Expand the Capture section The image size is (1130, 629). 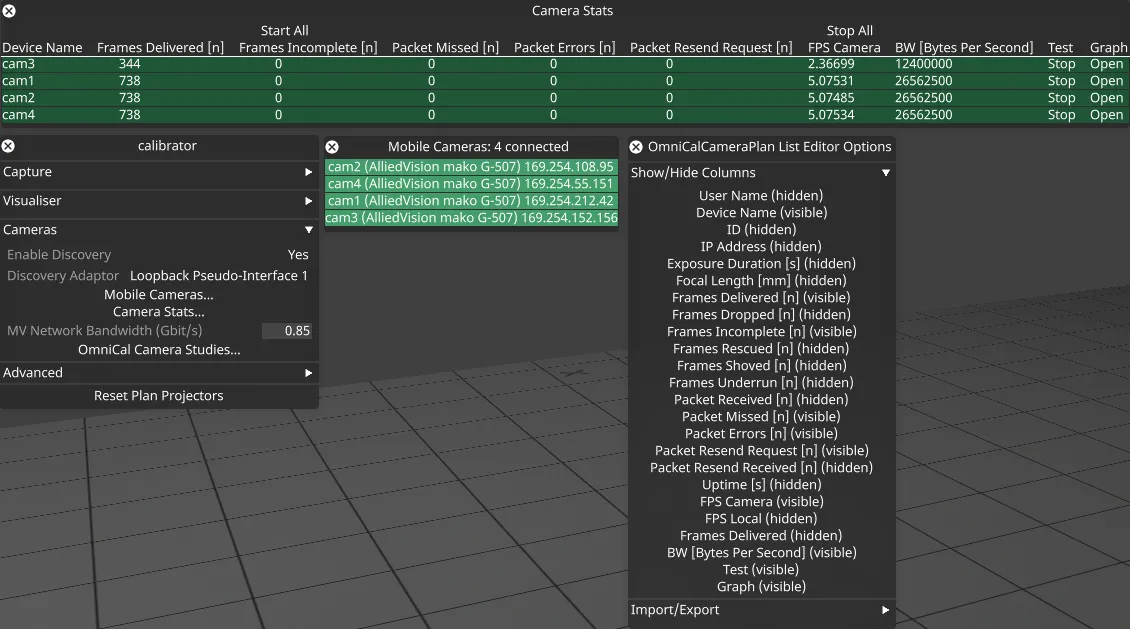point(159,172)
